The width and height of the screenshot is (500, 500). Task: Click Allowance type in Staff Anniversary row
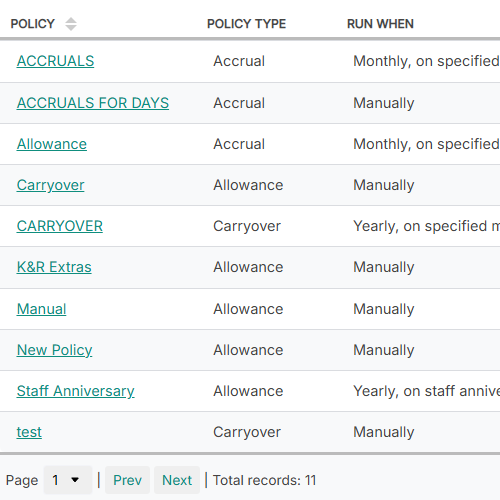tap(248, 391)
